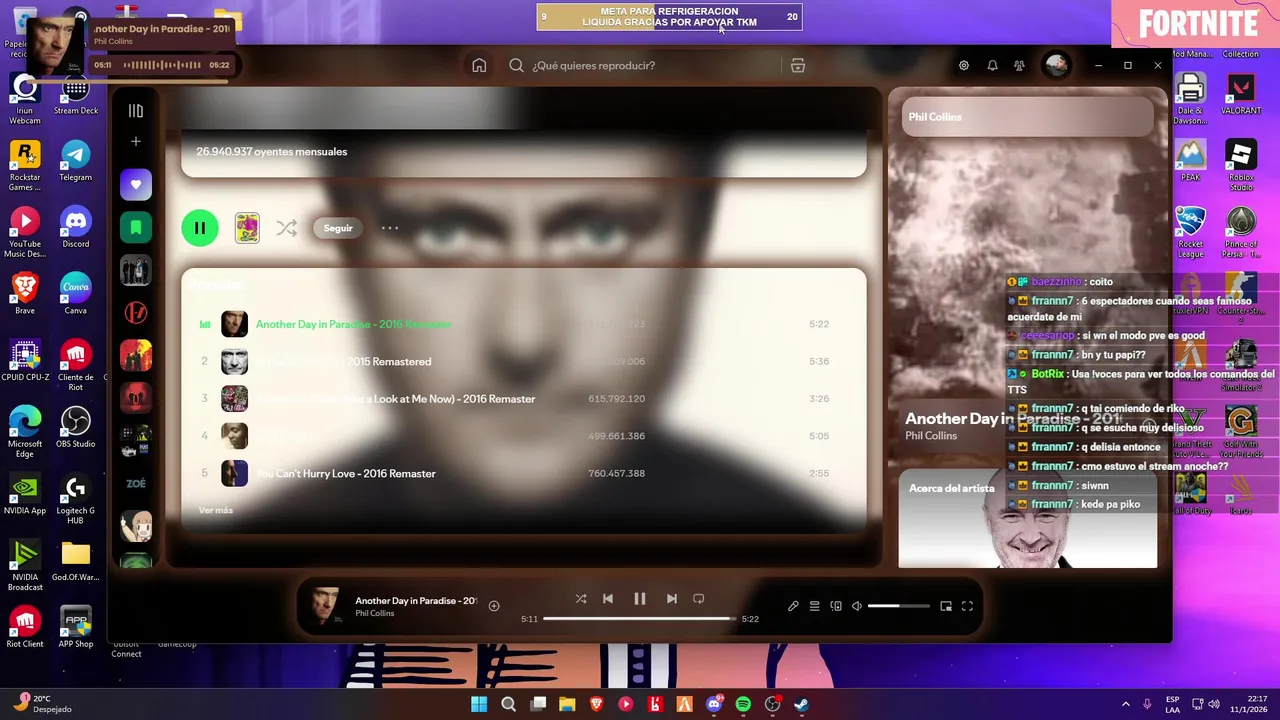Open VALORANT desktop shortcut
Viewport: 1280px width, 720px height.
1241,95
